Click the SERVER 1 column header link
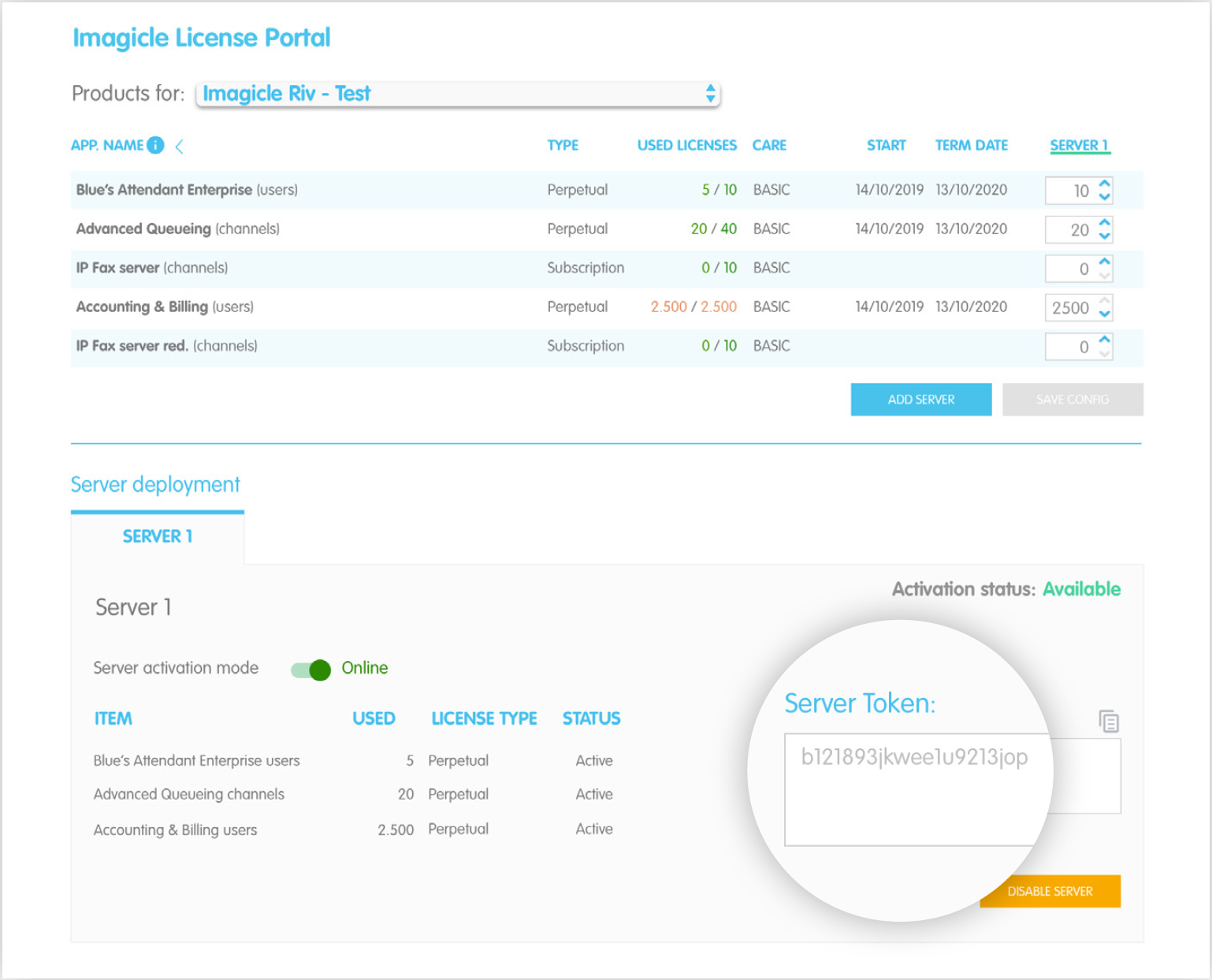The height and width of the screenshot is (980, 1212). click(x=1079, y=146)
